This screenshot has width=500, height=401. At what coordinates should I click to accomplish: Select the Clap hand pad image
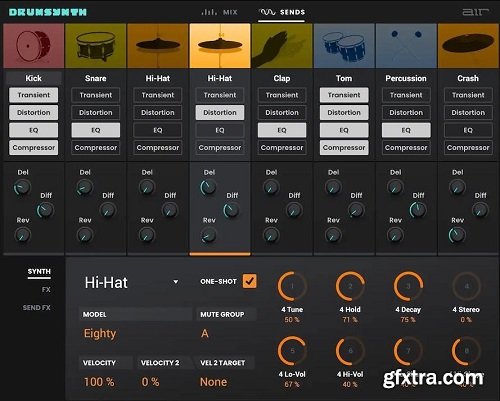click(282, 46)
